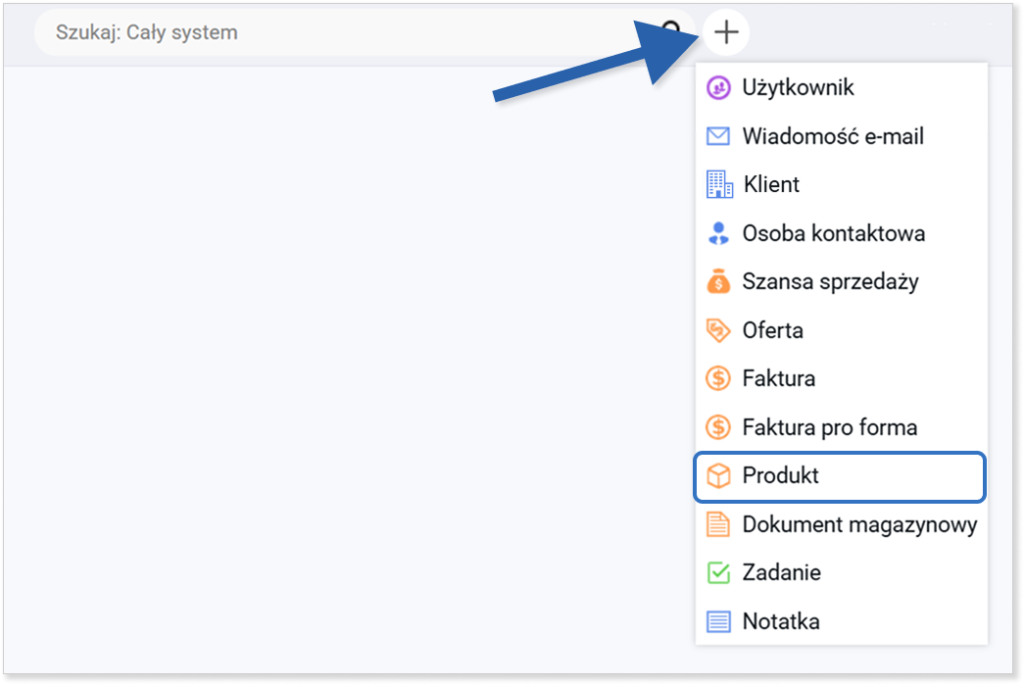
Task: Click the dollar coin icon beside Faktura
Action: coord(718,379)
